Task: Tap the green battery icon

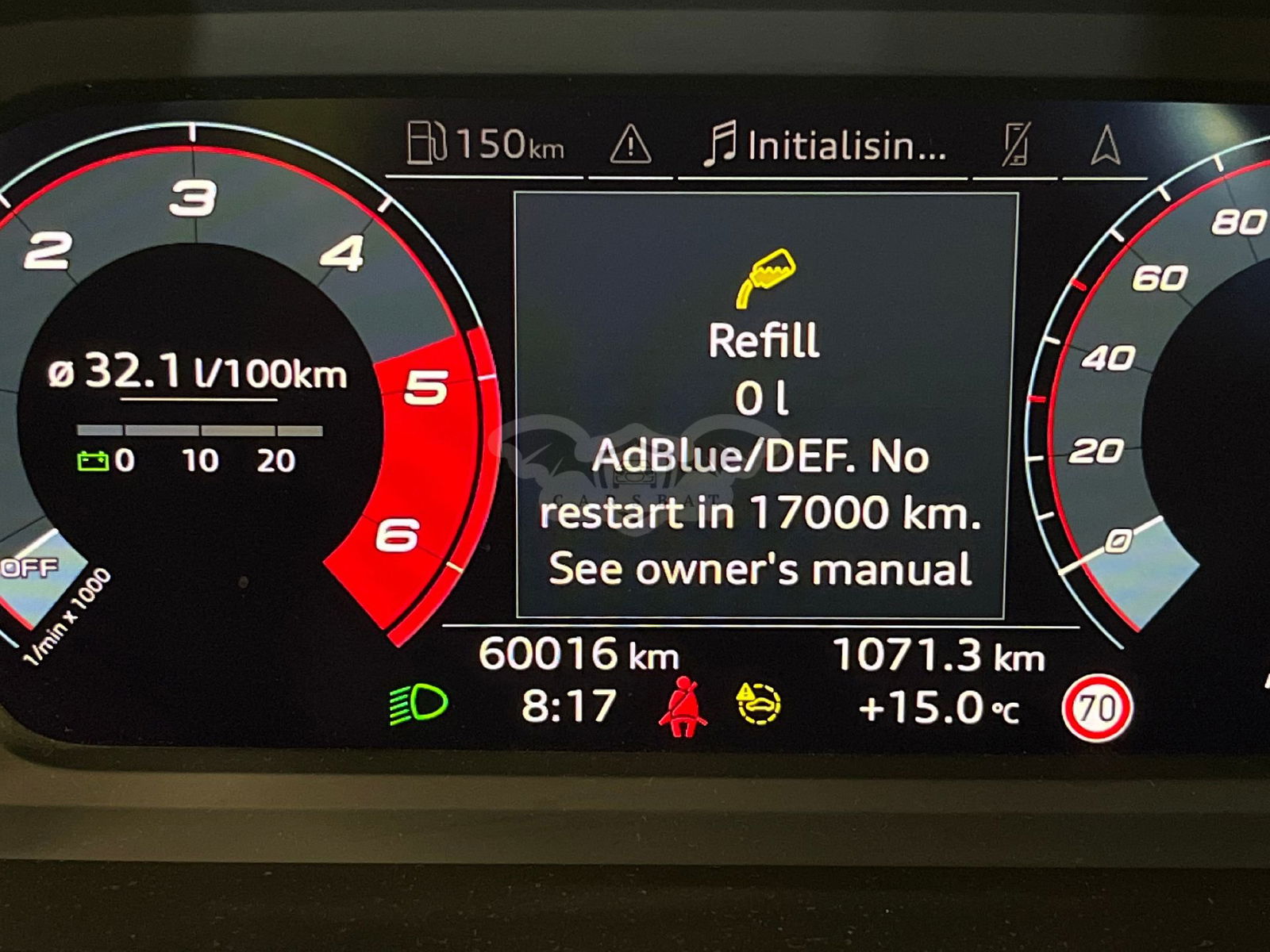Action: 92,461
